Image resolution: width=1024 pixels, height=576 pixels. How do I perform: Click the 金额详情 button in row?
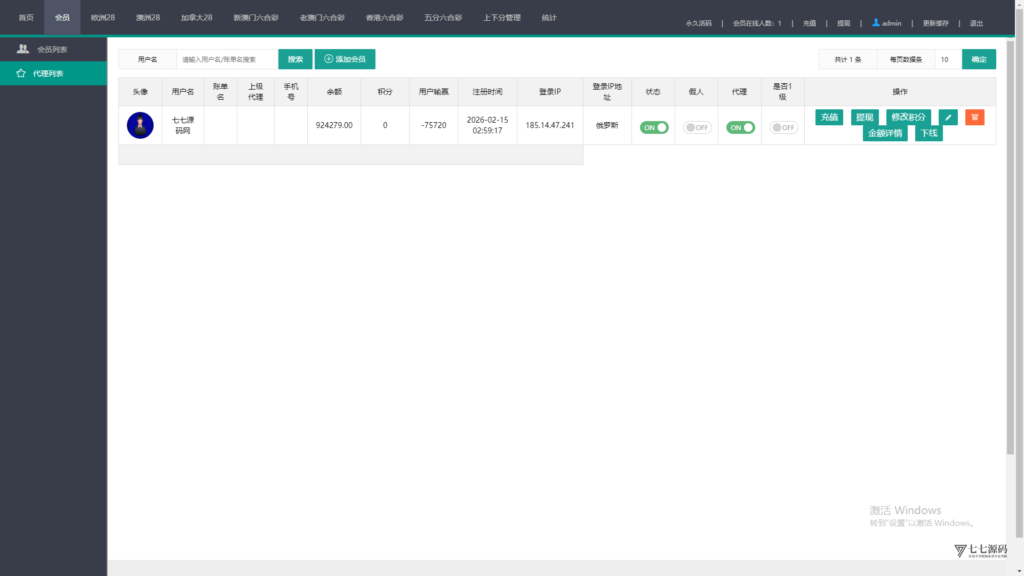pyautogui.click(x=885, y=133)
